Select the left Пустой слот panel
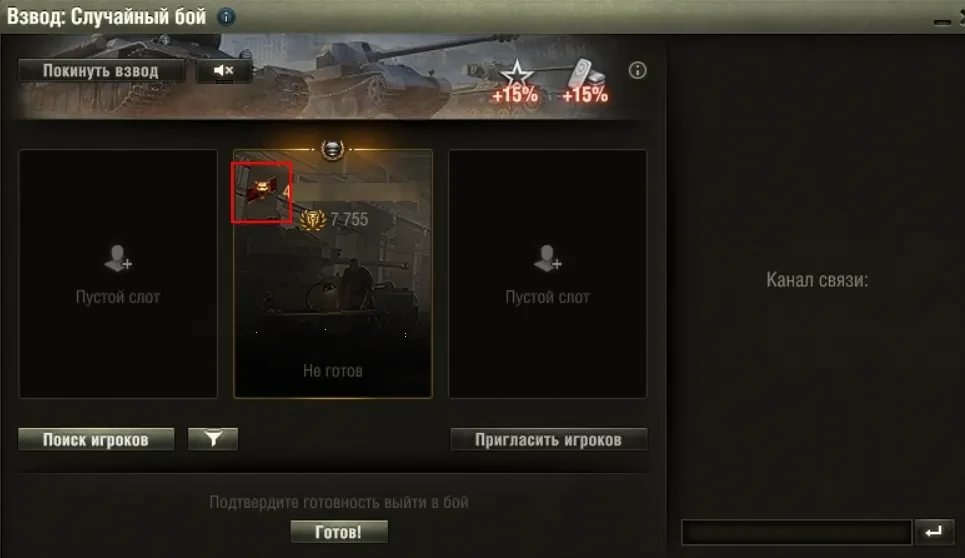The image size is (965, 558). 118,274
